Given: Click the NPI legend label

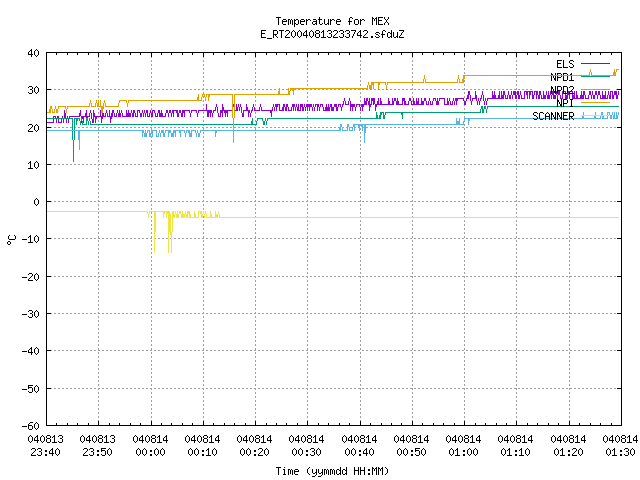Looking at the screenshot, I should point(565,102).
